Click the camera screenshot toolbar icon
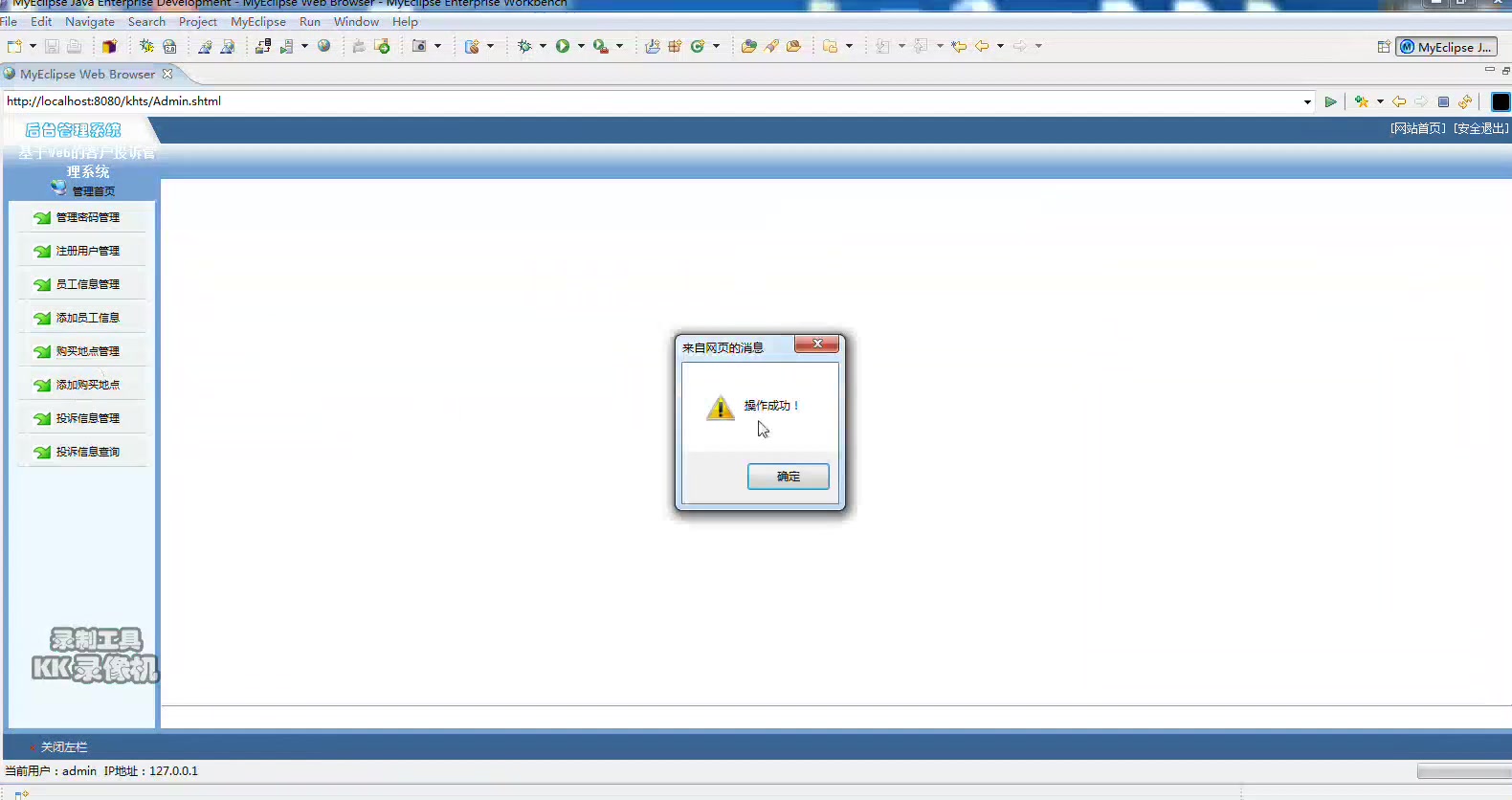This screenshot has width=1512, height=800. point(419,46)
